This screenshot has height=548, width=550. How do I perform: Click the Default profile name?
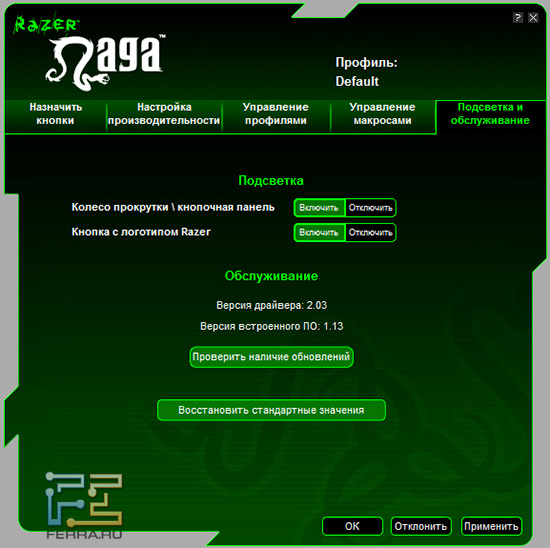(357, 81)
